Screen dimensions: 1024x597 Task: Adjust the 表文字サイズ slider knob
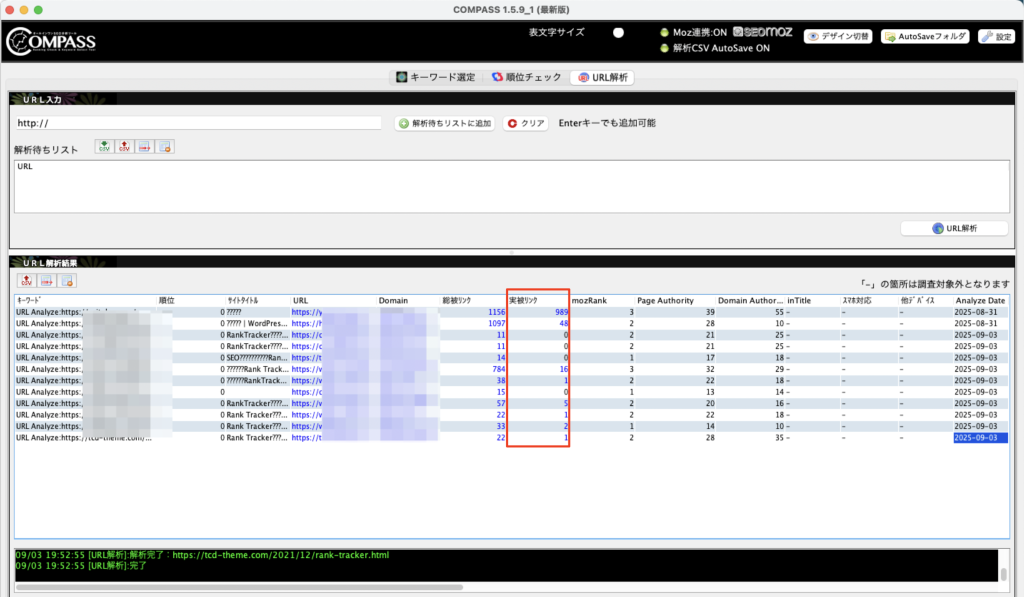pyautogui.click(x=618, y=32)
